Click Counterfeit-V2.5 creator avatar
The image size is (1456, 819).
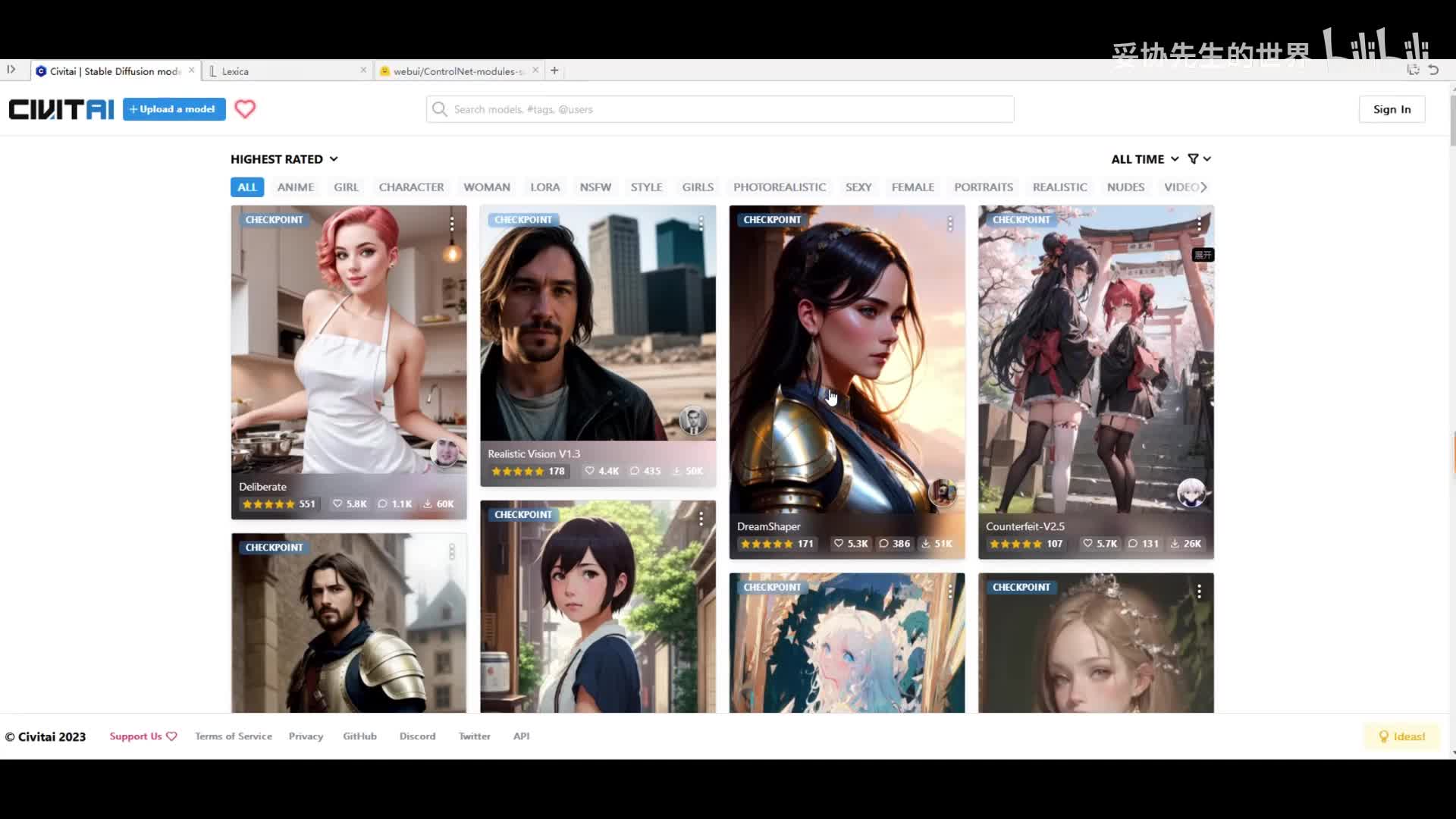tap(1191, 493)
